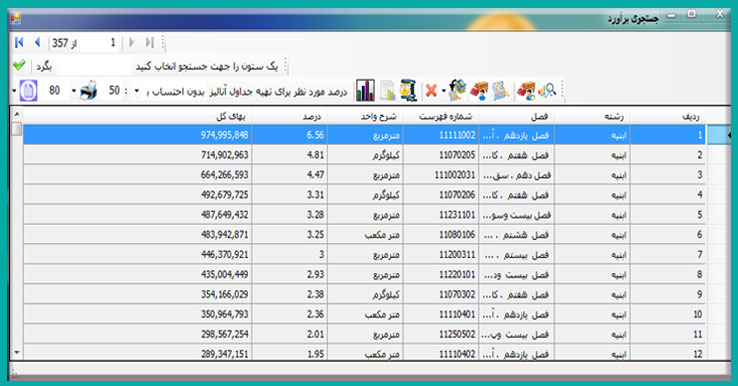Viewport: 738px width, 386px height.
Task: Click the red X delete icon
Action: pyautogui.click(x=431, y=90)
